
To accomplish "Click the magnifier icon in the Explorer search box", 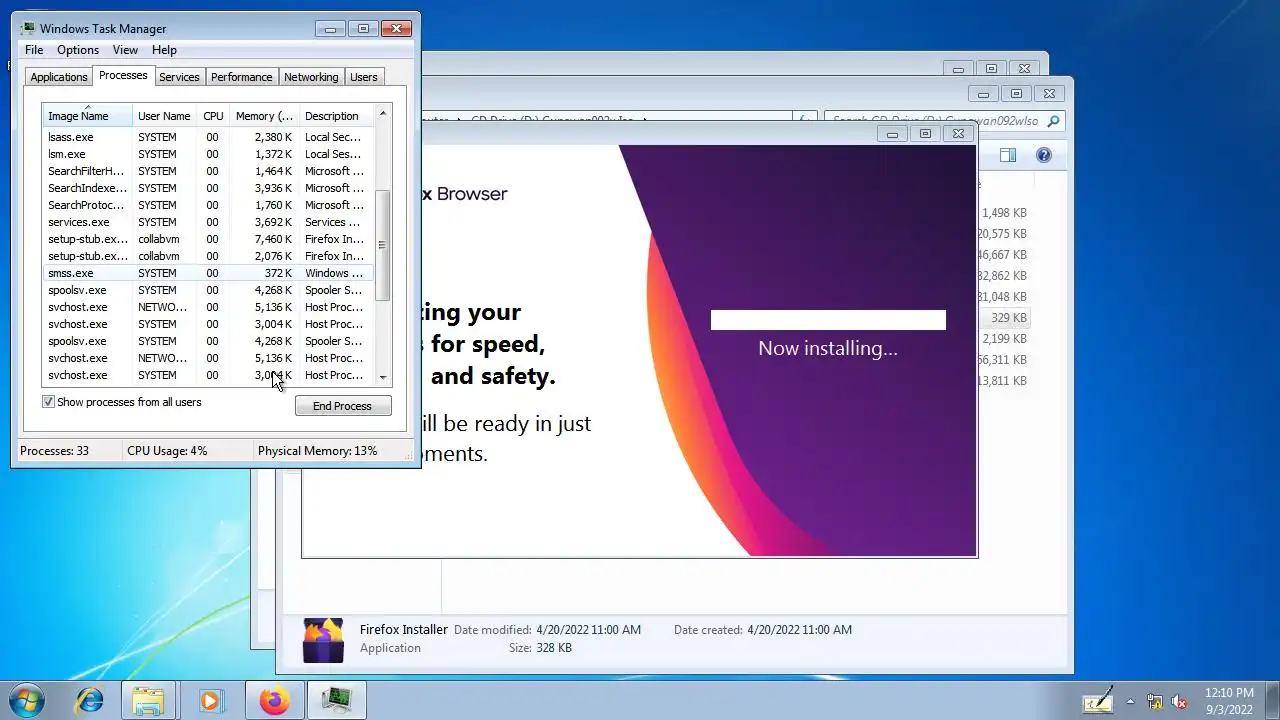I will [x=1053, y=121].
